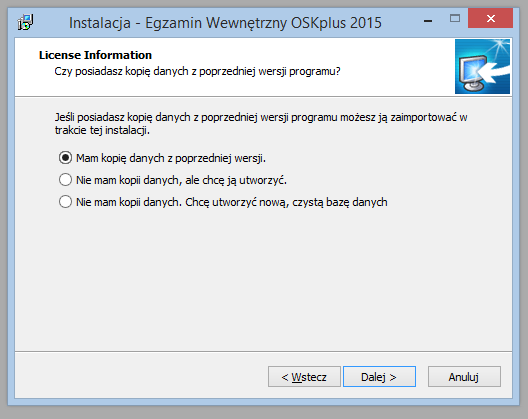The image size is (528, 419).
Task: Click the 'License Information' heading
Action: pyautogui.click(x=95, y=55)
